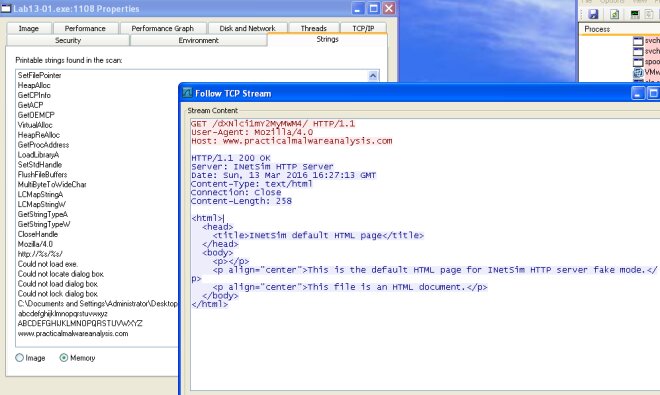Select the http://%s/%s/ string row

40,254
